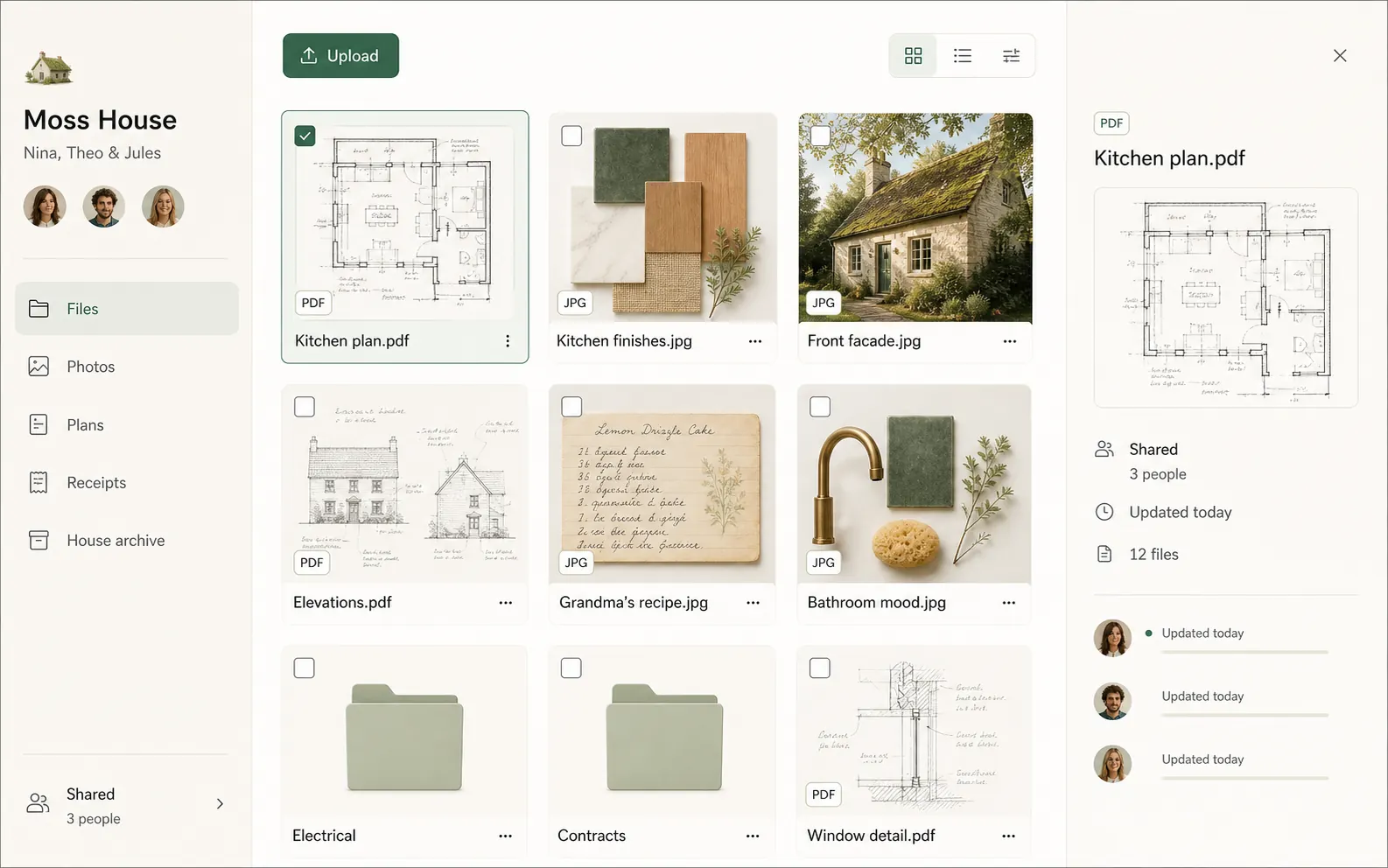Click the 'Moss House' heading

(x=100, y=120)
